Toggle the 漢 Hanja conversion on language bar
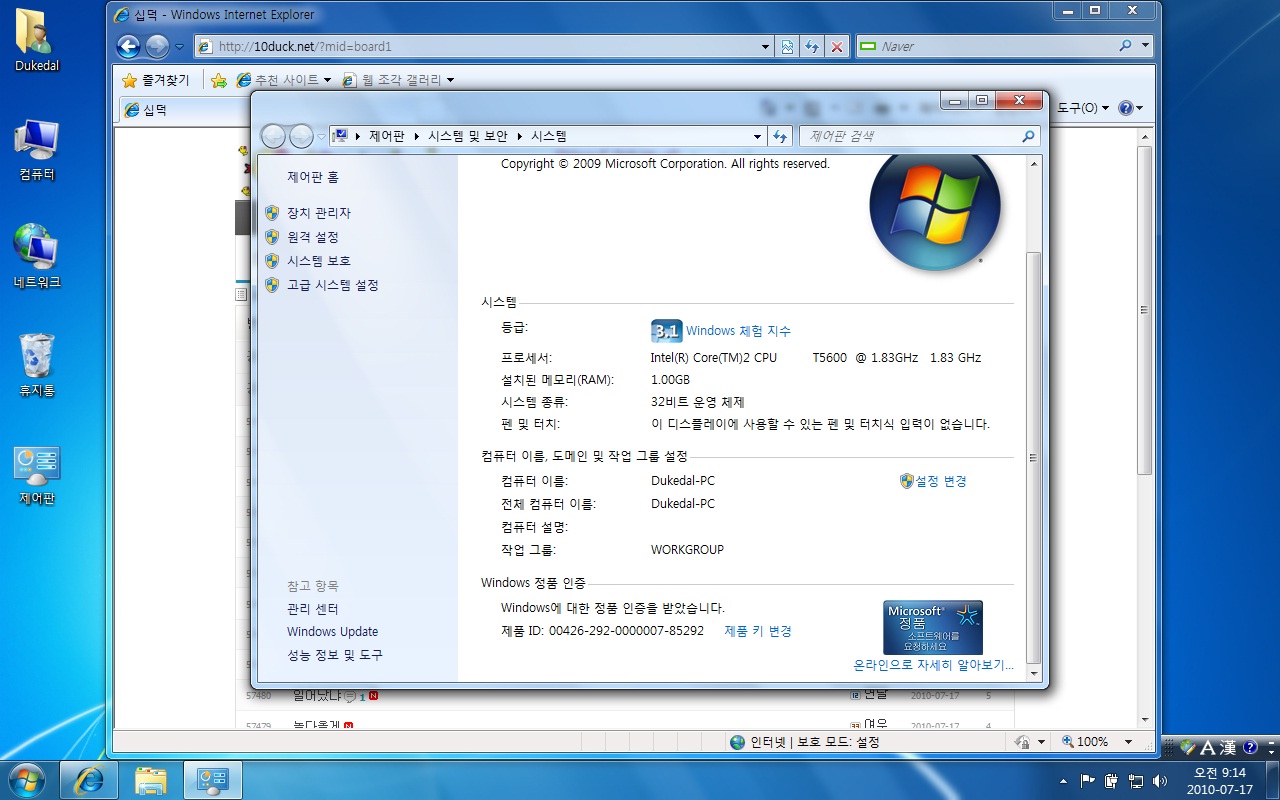Image resolution: width=1280 pixels, height=800 pixels. (x=1227, y=748)
